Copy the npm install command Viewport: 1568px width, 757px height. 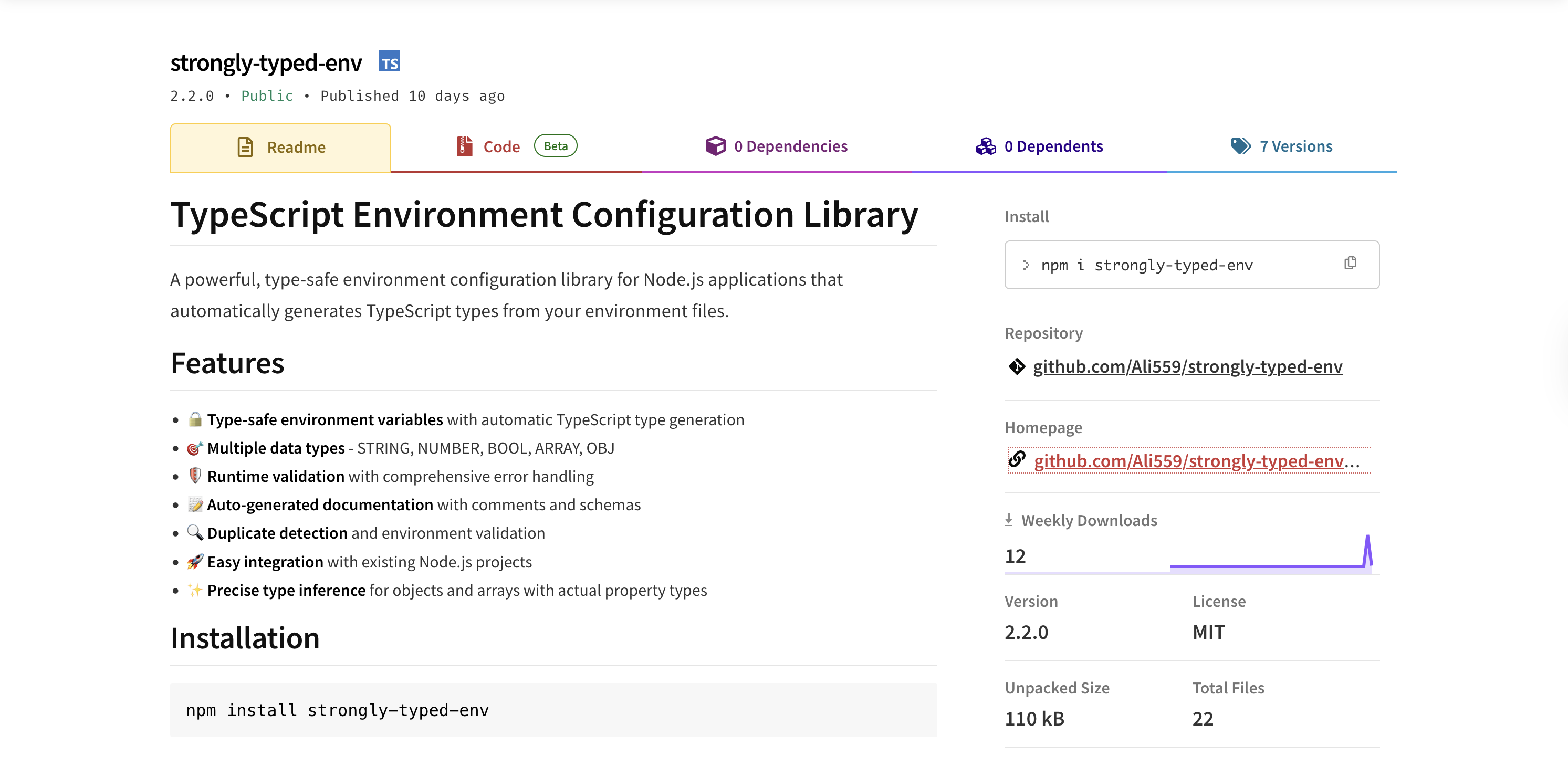click(1350, 263)
